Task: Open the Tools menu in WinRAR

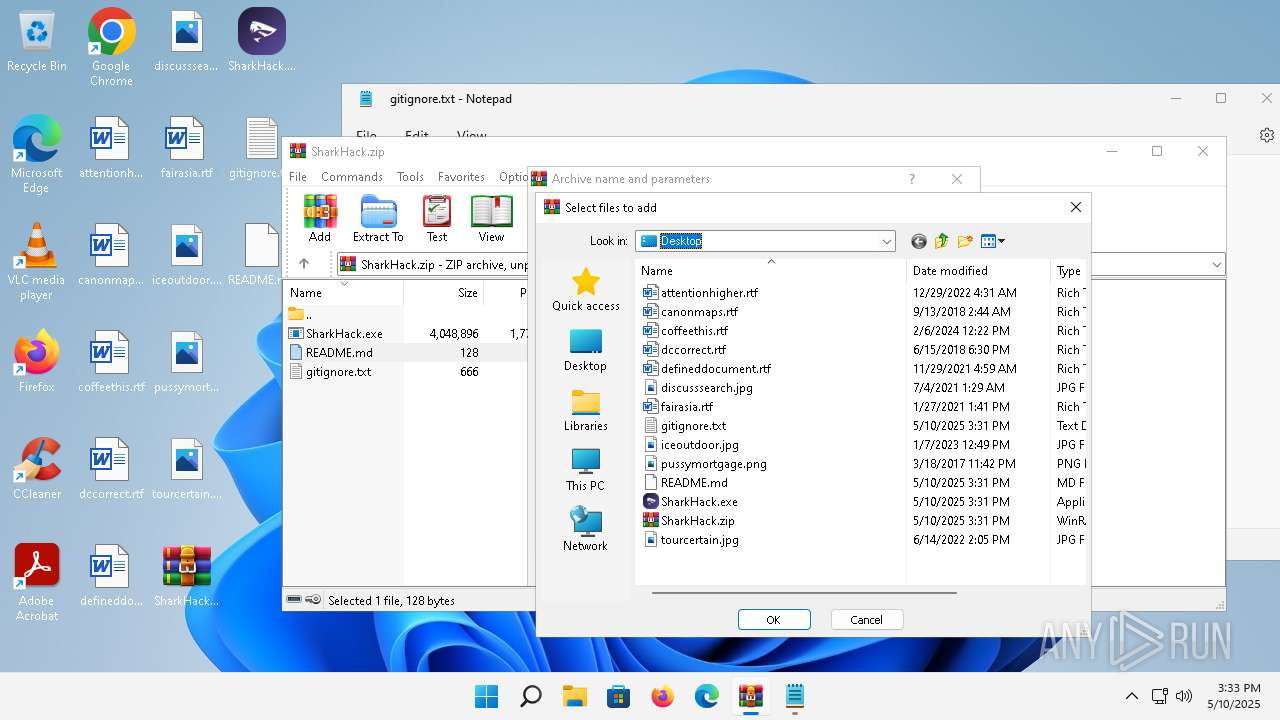Action: click(x=410, y=177)
